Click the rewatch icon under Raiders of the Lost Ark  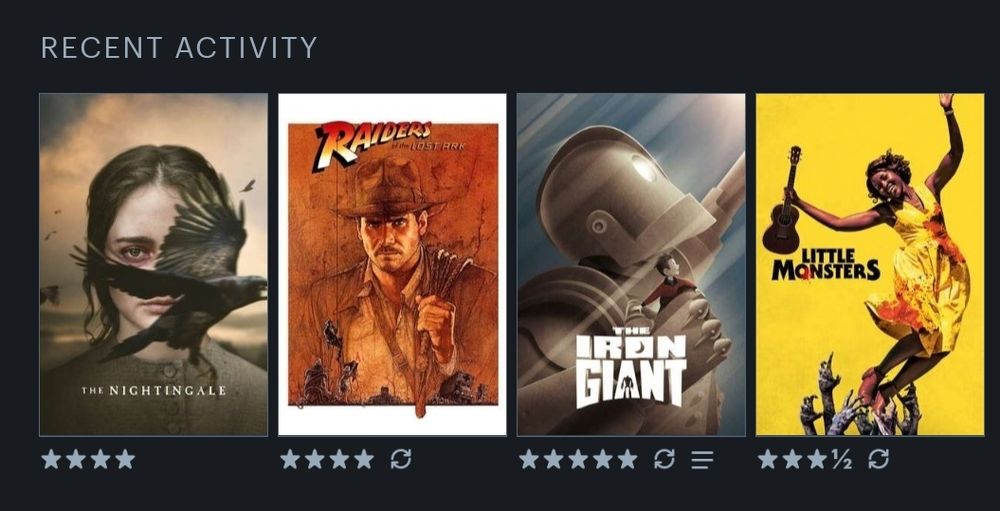(x=401, y=459)
